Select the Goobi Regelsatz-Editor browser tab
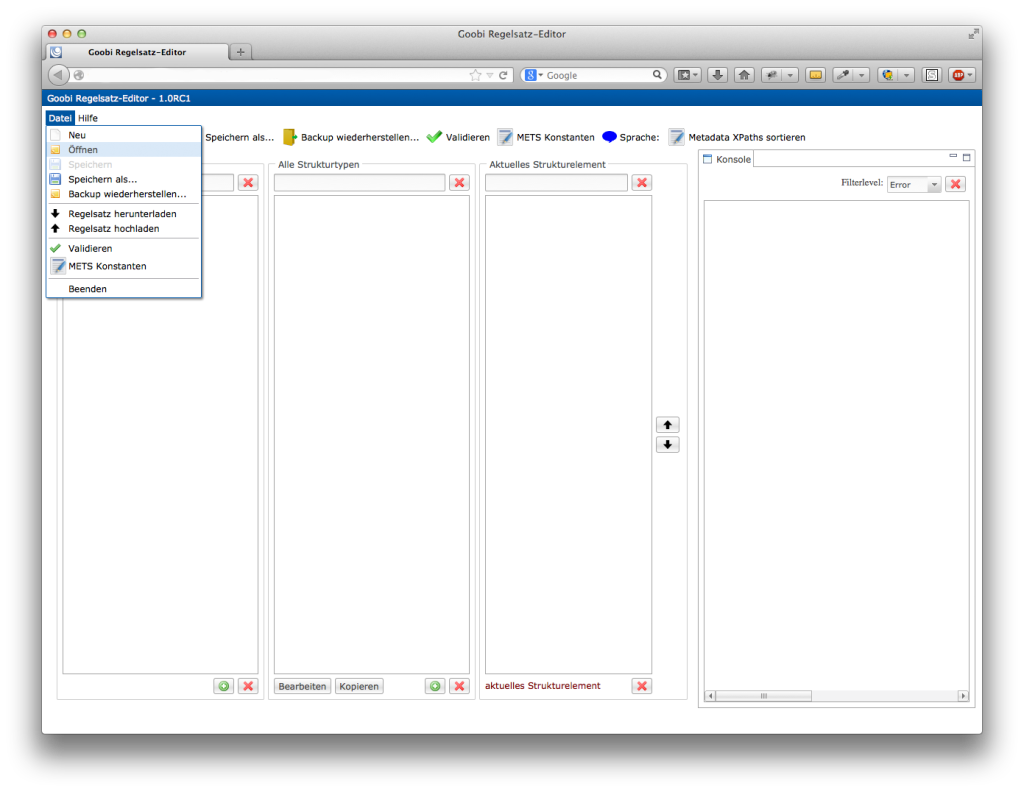 click(x=137, y=52)
